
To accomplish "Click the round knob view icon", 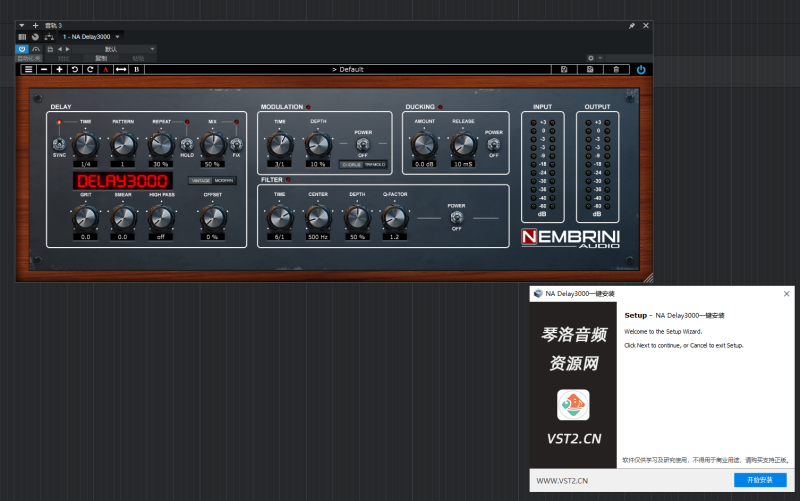I will coord(35,37).
